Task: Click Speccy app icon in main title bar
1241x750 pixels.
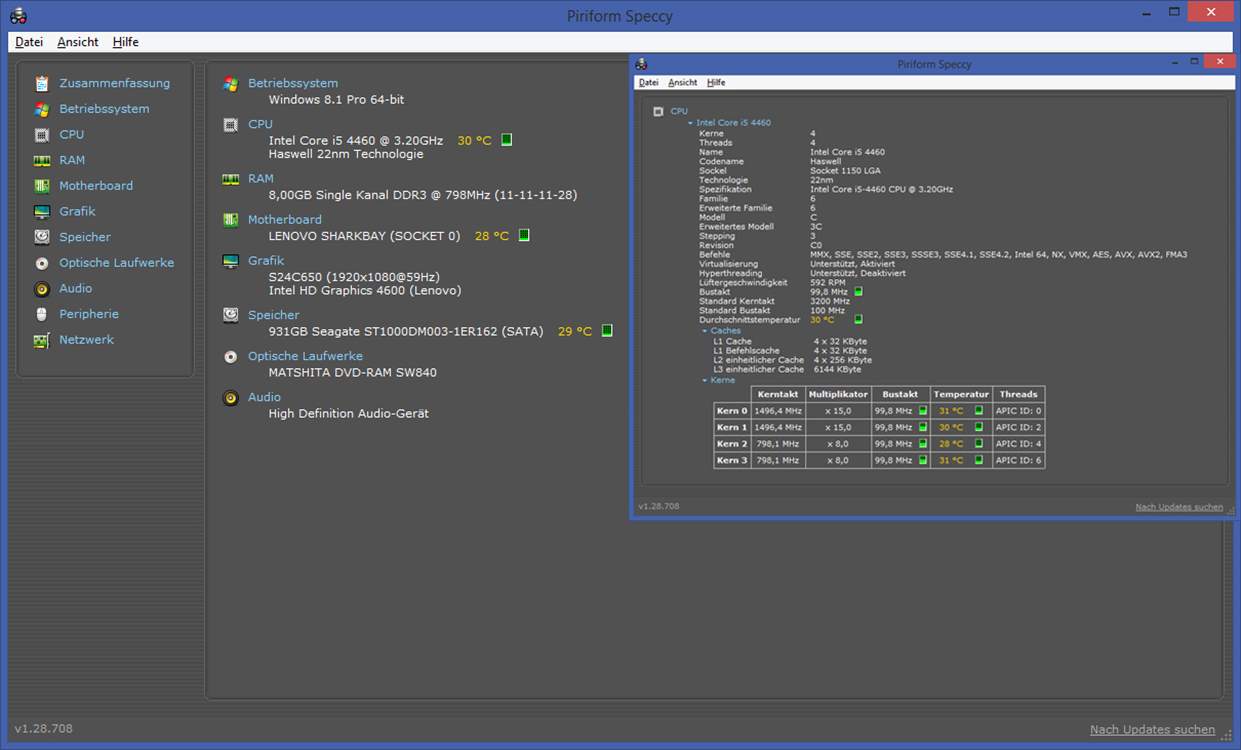Action: 17,15
